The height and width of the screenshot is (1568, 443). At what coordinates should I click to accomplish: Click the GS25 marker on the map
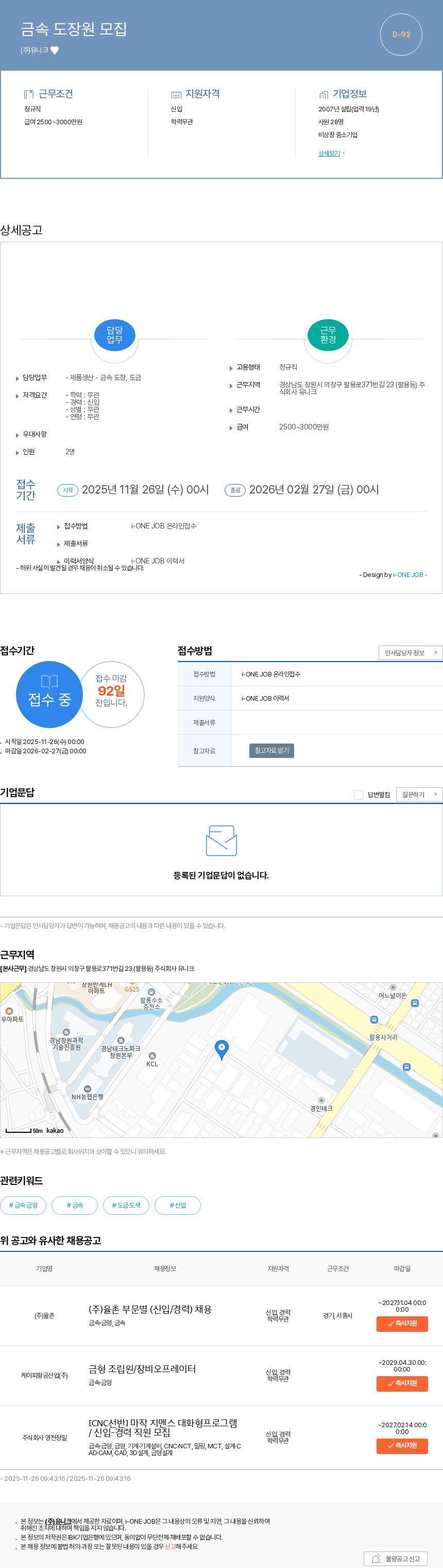click(x=132, y=987)
